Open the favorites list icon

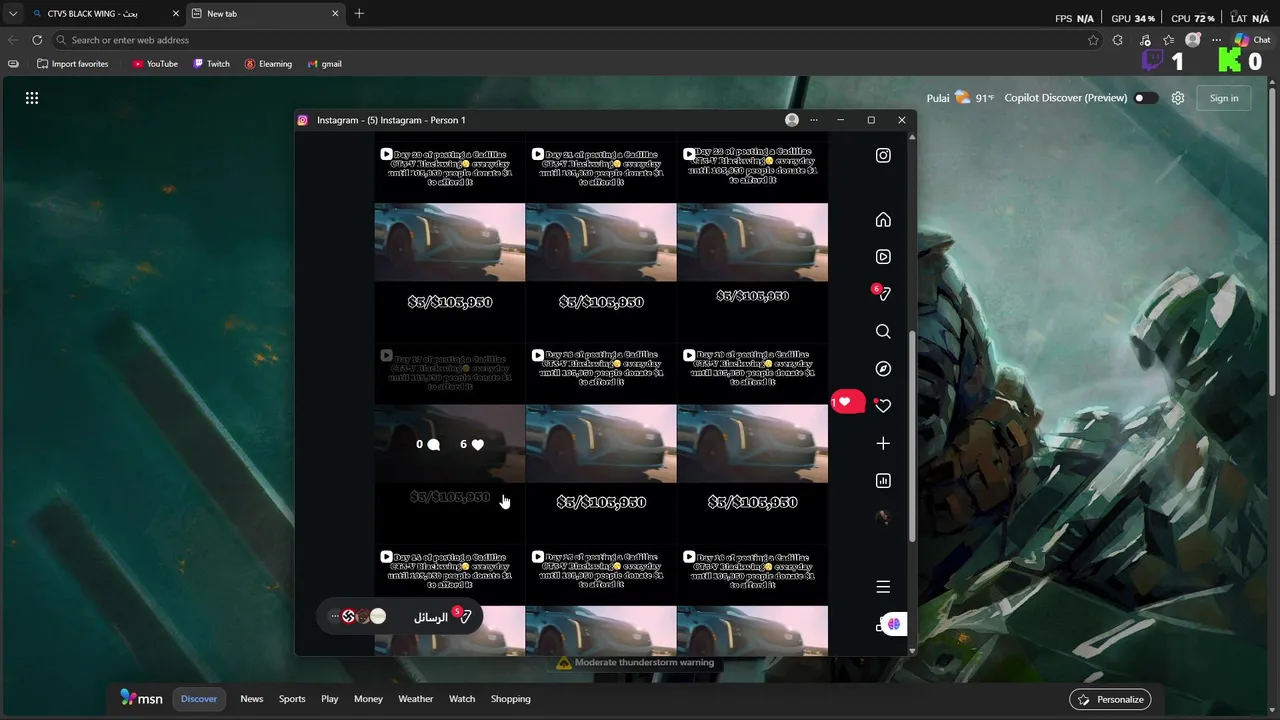1169,40
